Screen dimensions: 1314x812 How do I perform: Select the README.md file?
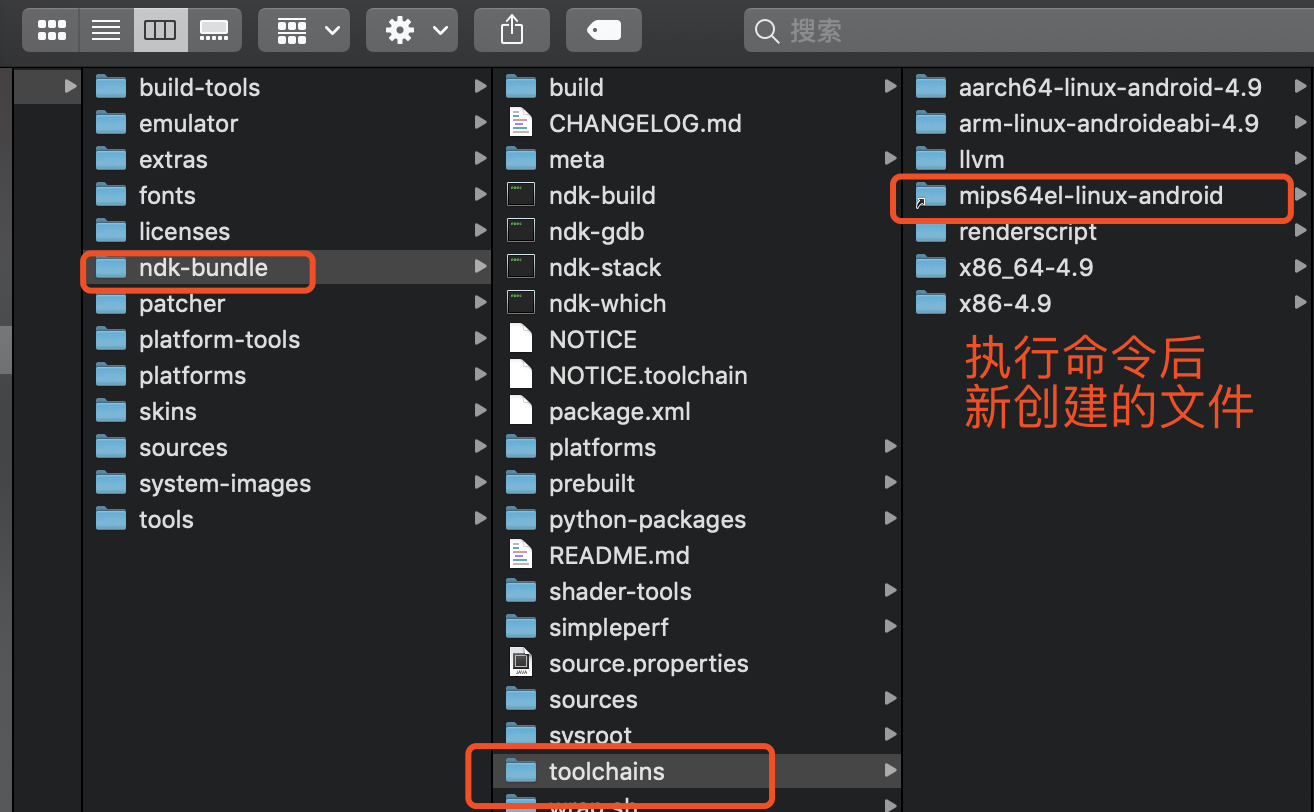(x=619, y=555)
